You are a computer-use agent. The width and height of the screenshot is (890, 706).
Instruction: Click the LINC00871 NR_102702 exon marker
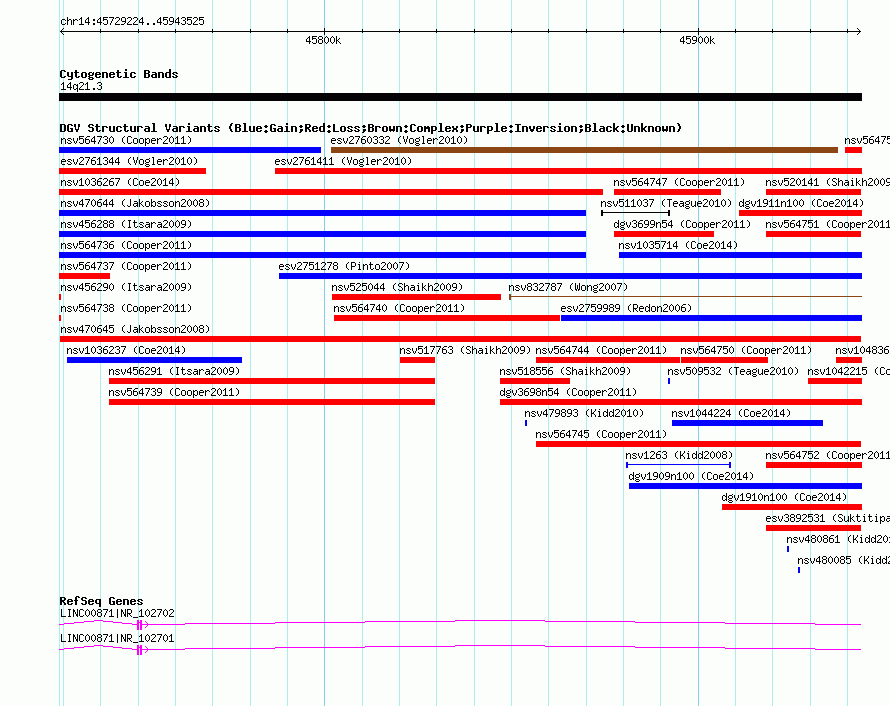coord(140,625)
